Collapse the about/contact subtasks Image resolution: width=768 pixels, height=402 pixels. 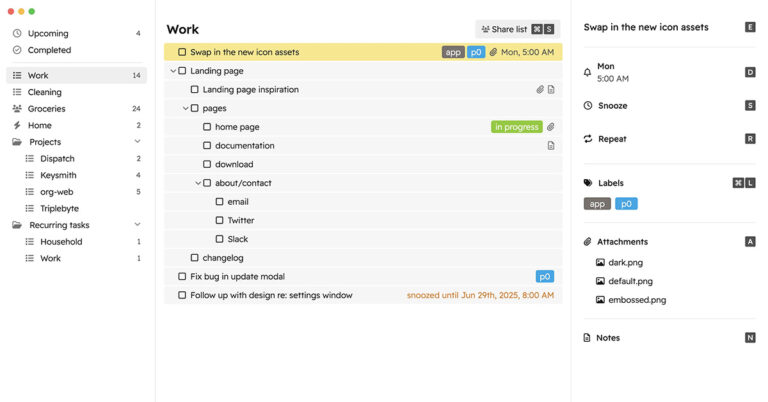coord(198,183)
